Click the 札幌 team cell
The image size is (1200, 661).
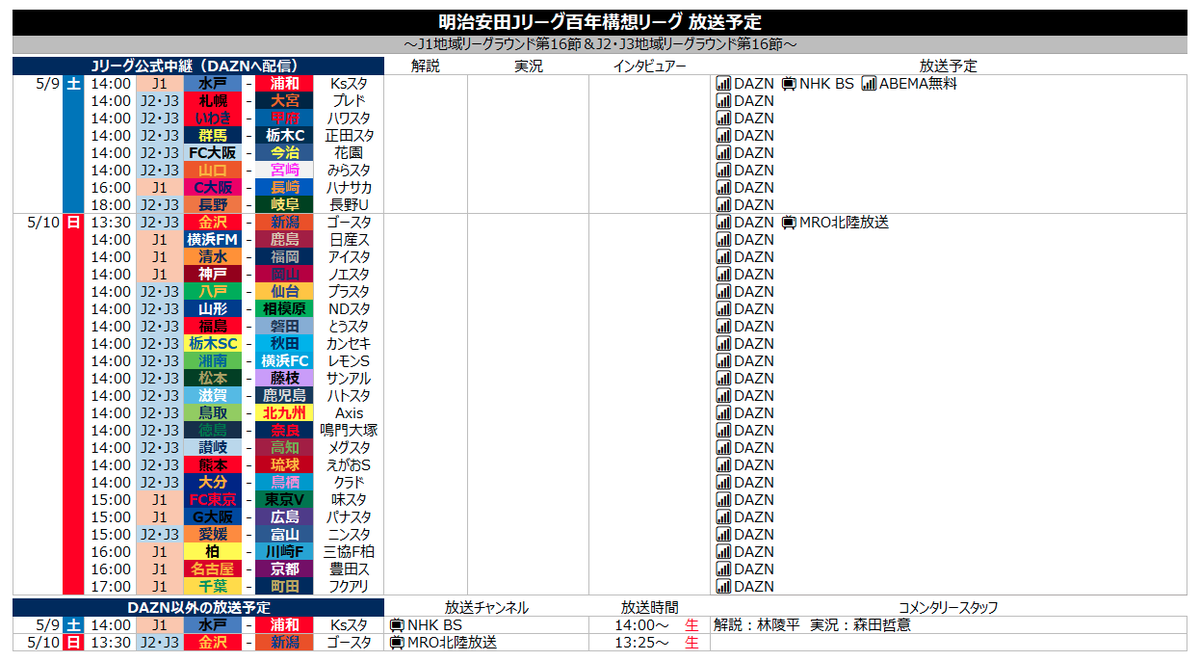[x=212, y=101]
